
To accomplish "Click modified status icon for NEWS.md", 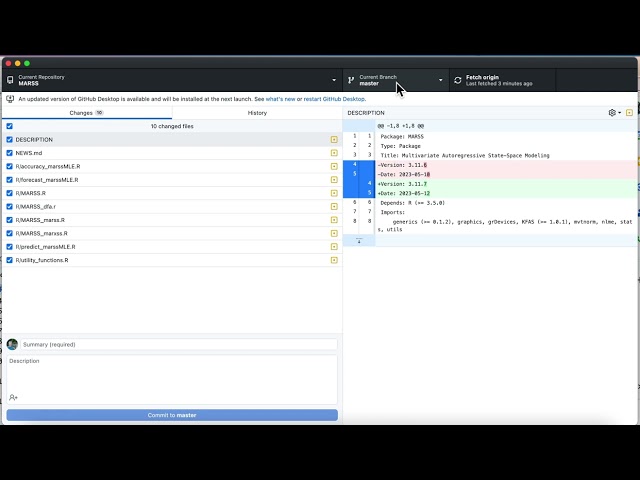I will click(x=334, y=153).
